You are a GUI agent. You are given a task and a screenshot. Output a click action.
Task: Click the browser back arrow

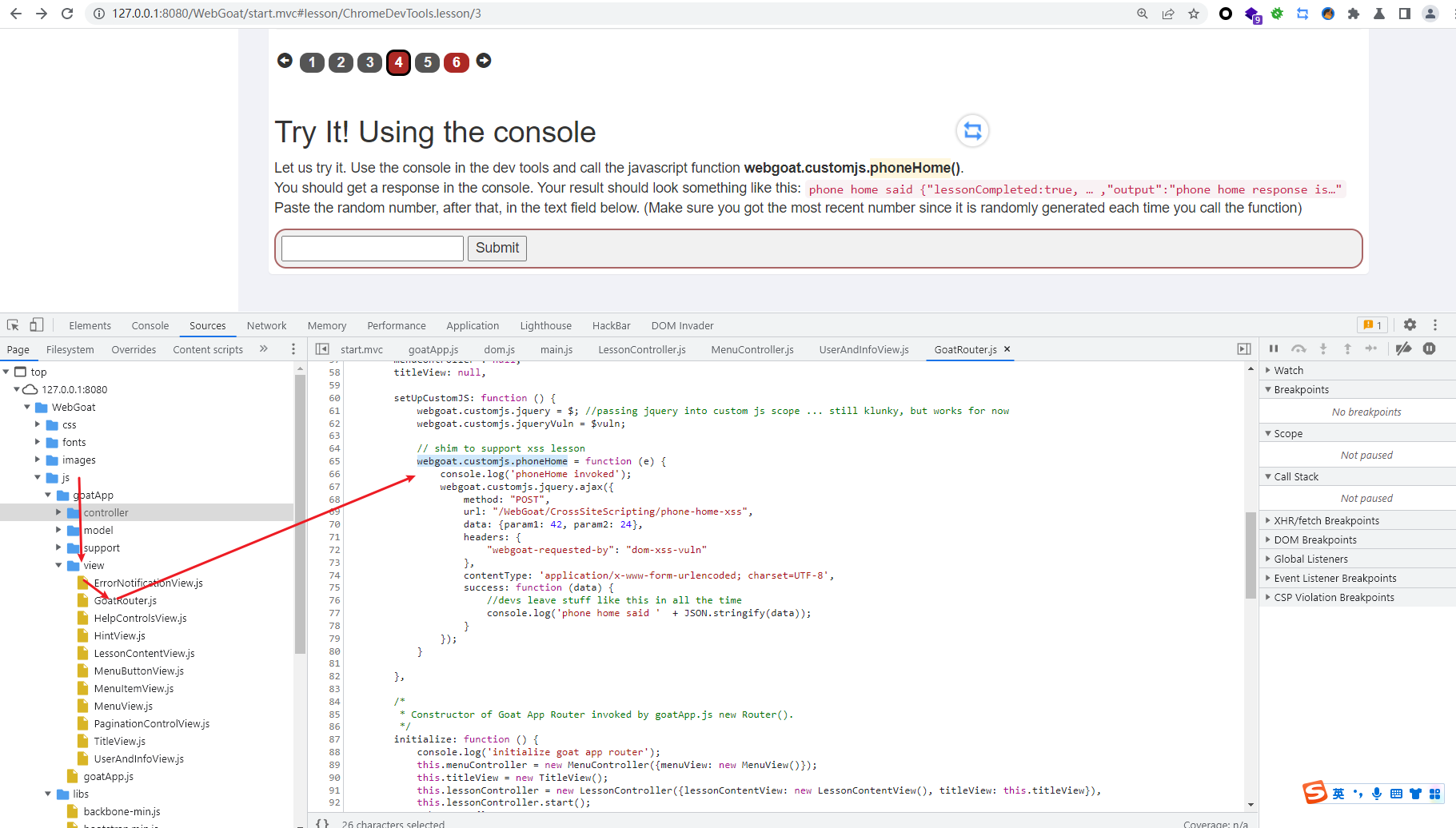click(16, 14)
